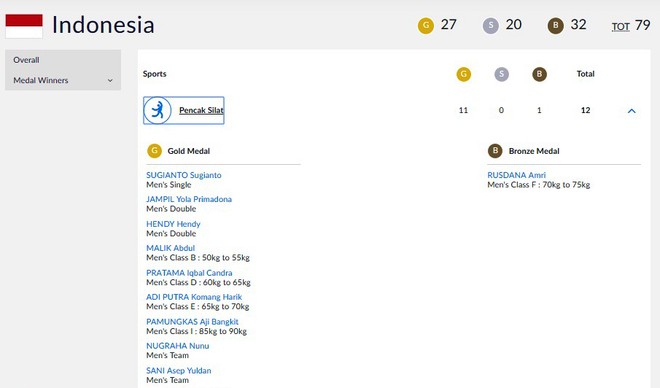Expand the Medal Winners dropdown arrow
Screen dimensions: 660x388
110,80
